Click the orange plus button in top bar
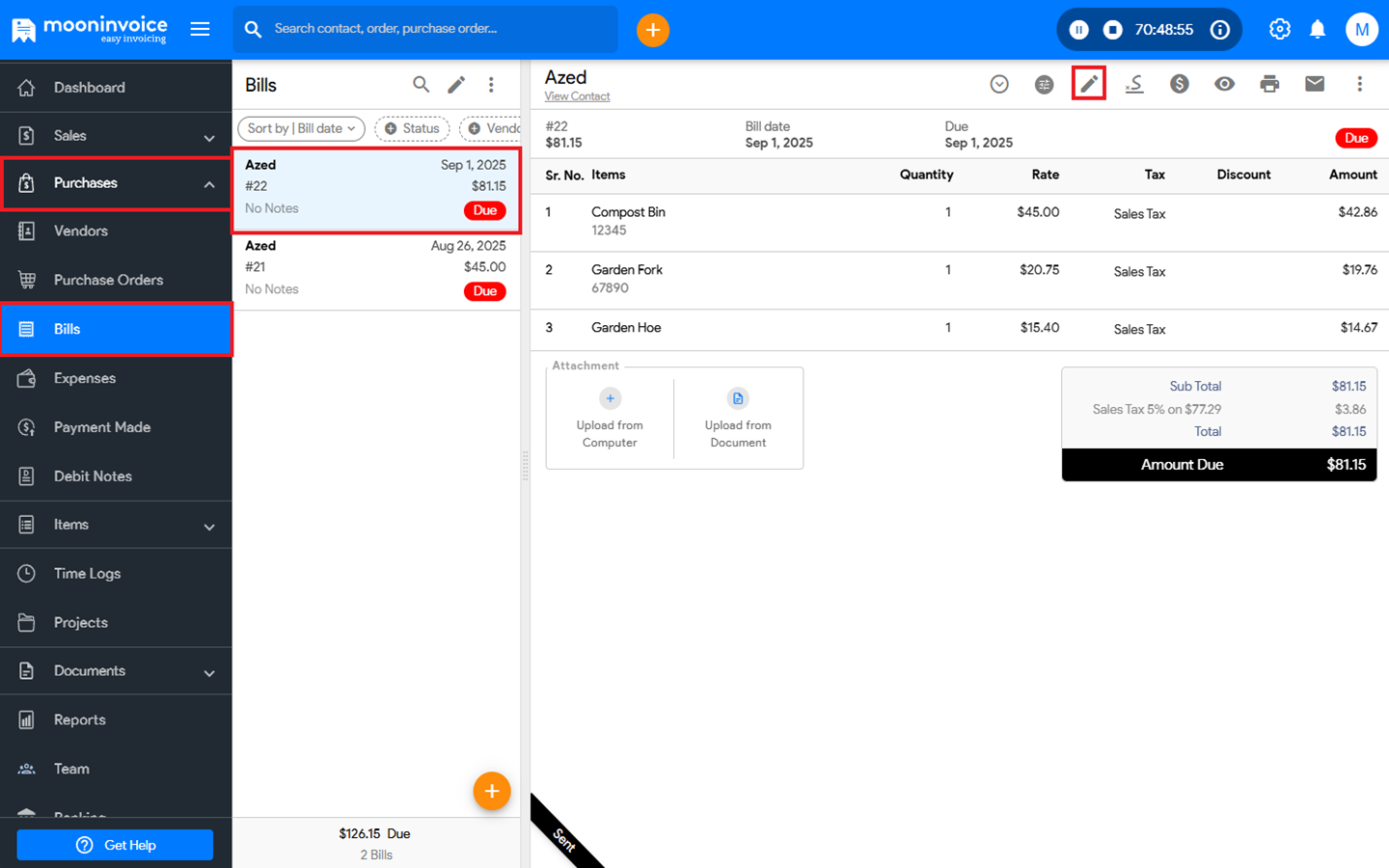The width and height of the screenshot is (1389, 868). pyautogui.click(x=653, y=30)
